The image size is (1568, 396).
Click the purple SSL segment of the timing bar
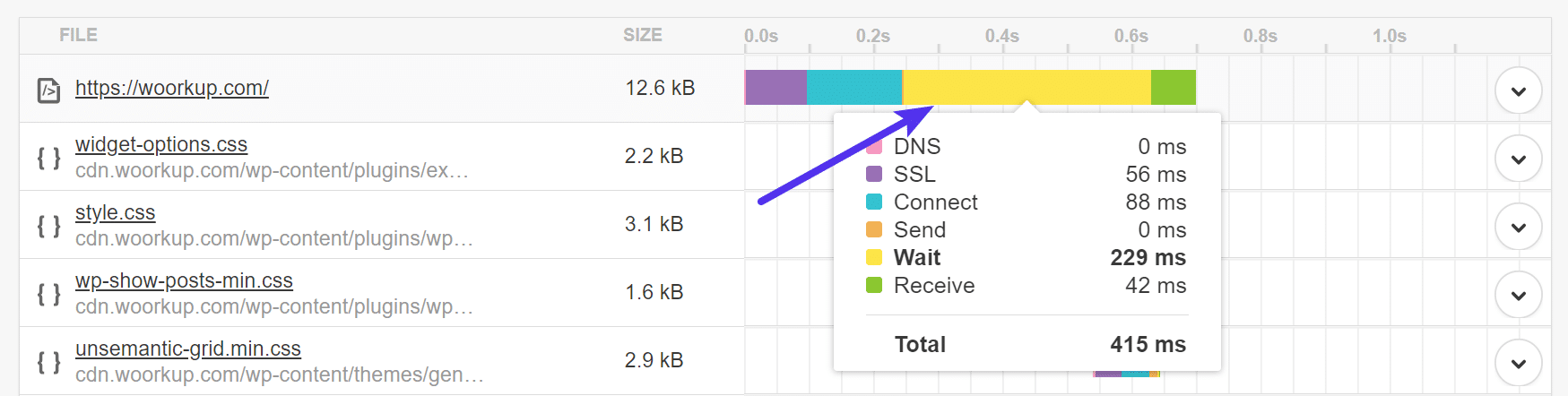pyautogui.click(x=776, y=87)
